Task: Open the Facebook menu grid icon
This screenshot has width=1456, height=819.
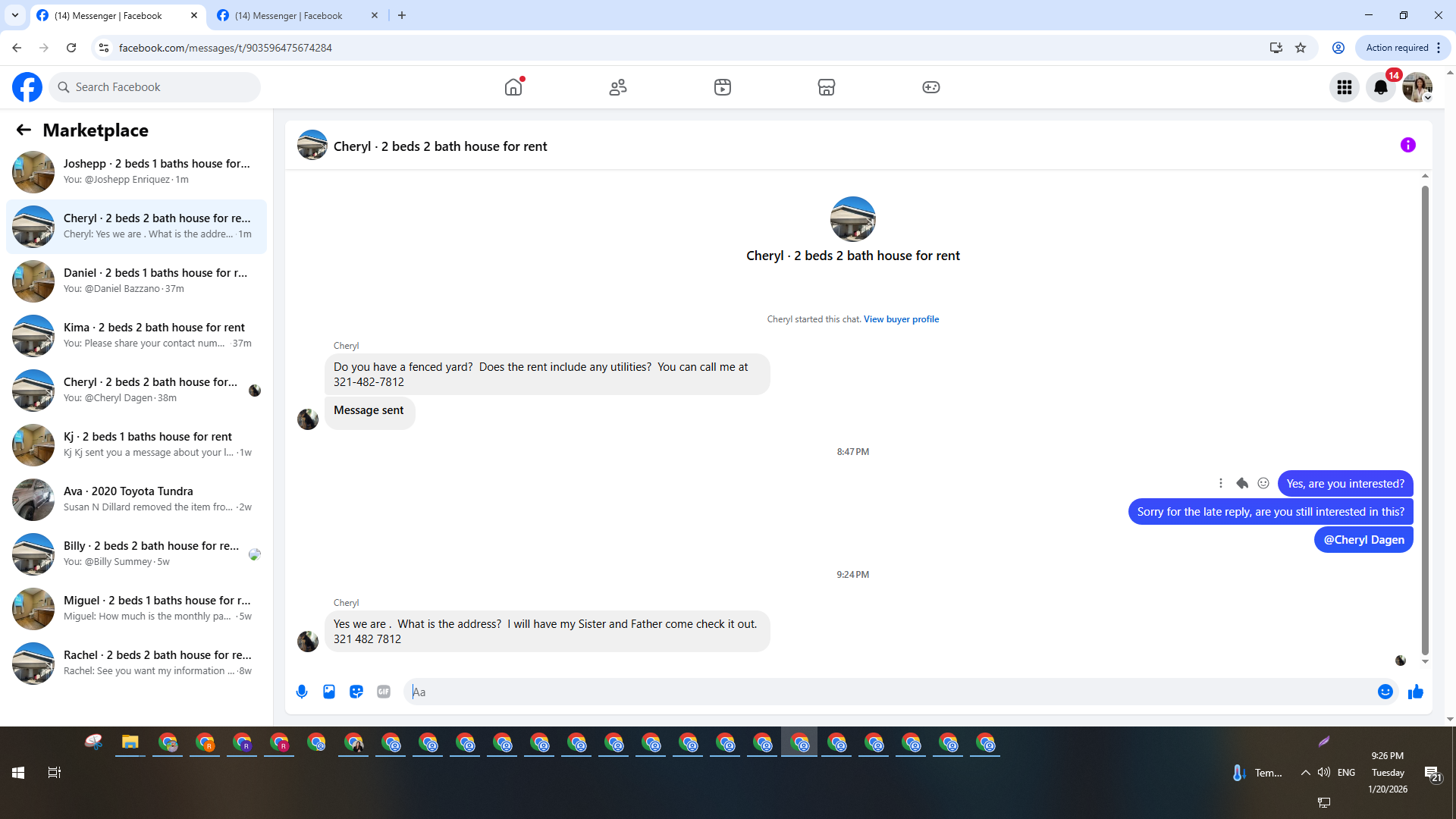Action: click(x=1345, y=87)
